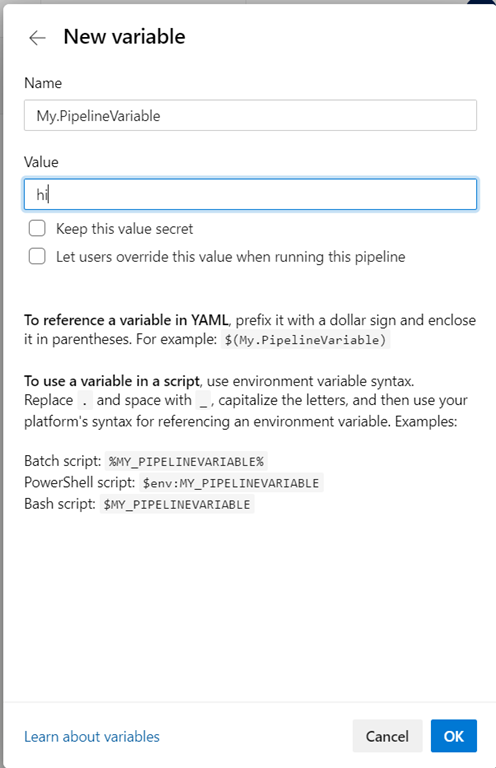
Task: Click the bold 'To reference a variable in YAML' text
Action: (x=126, y=320)
